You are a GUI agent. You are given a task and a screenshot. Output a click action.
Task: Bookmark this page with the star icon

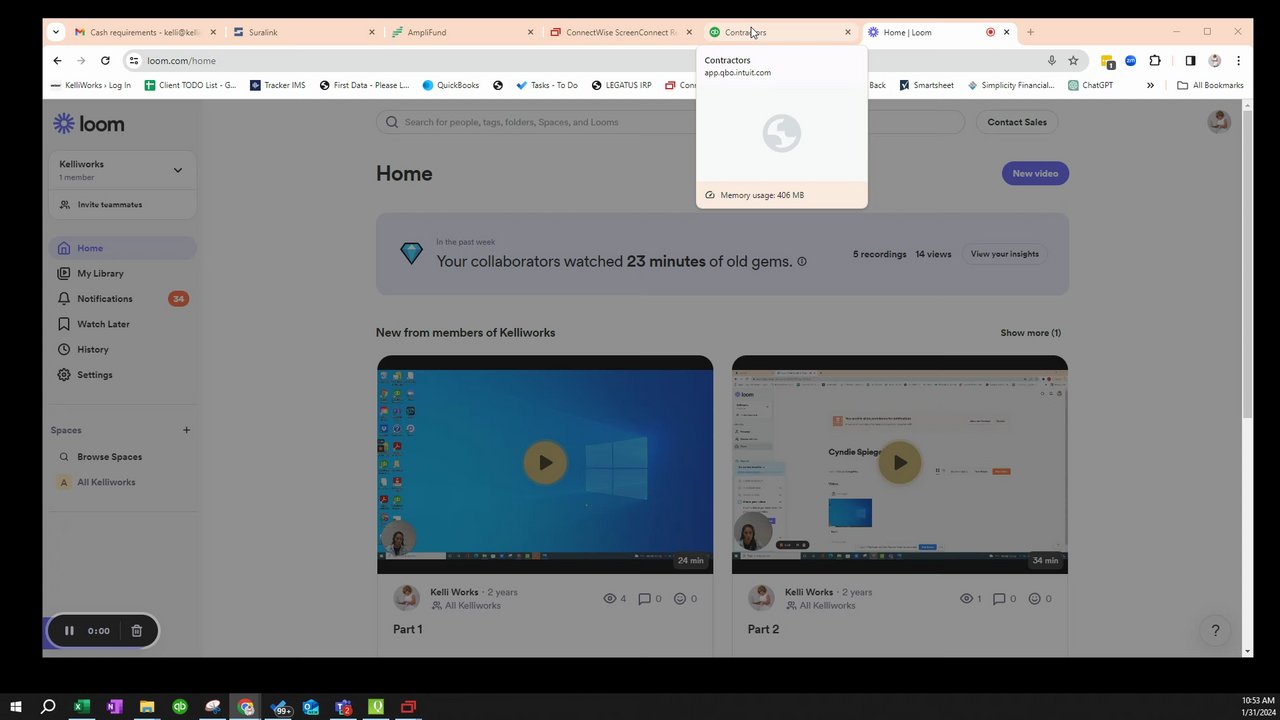[1073, 60]
